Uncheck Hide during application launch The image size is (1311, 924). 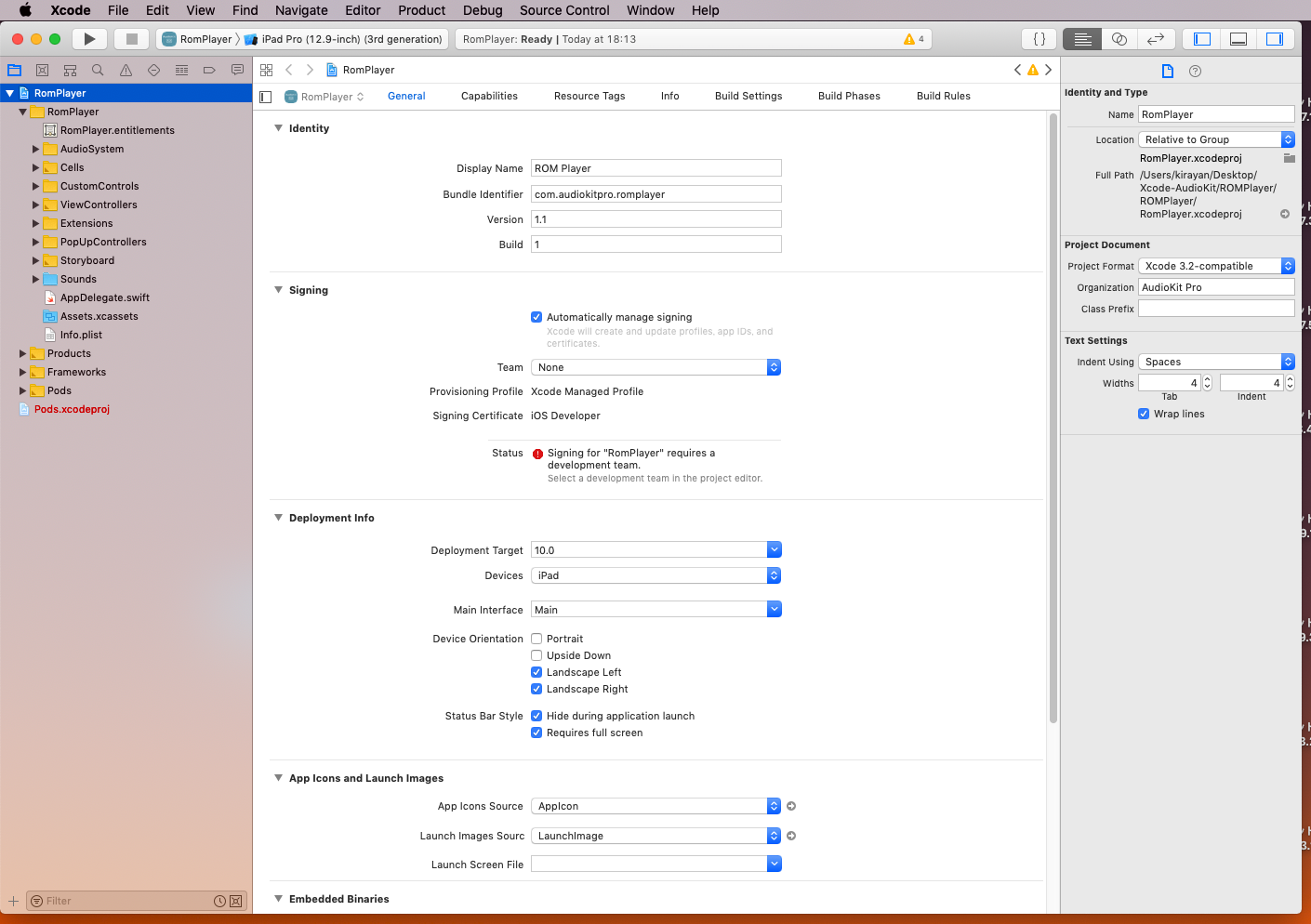click(x=536, y=716)
